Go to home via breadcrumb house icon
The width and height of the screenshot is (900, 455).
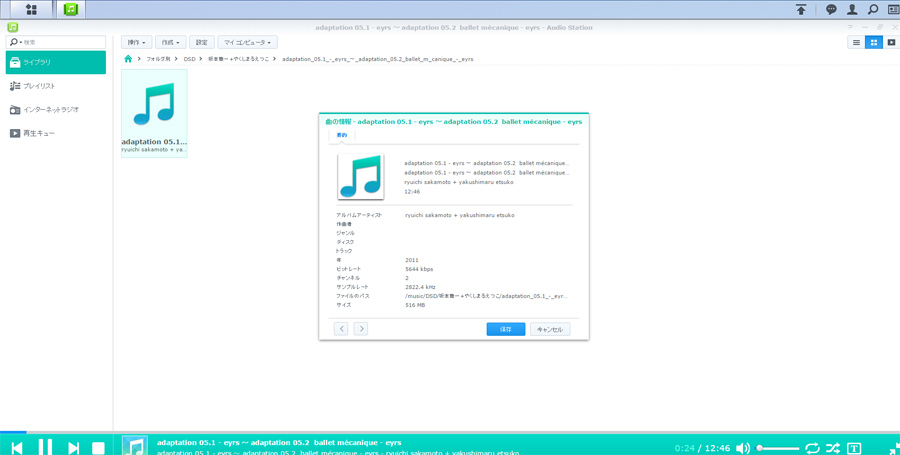[128, 59]
